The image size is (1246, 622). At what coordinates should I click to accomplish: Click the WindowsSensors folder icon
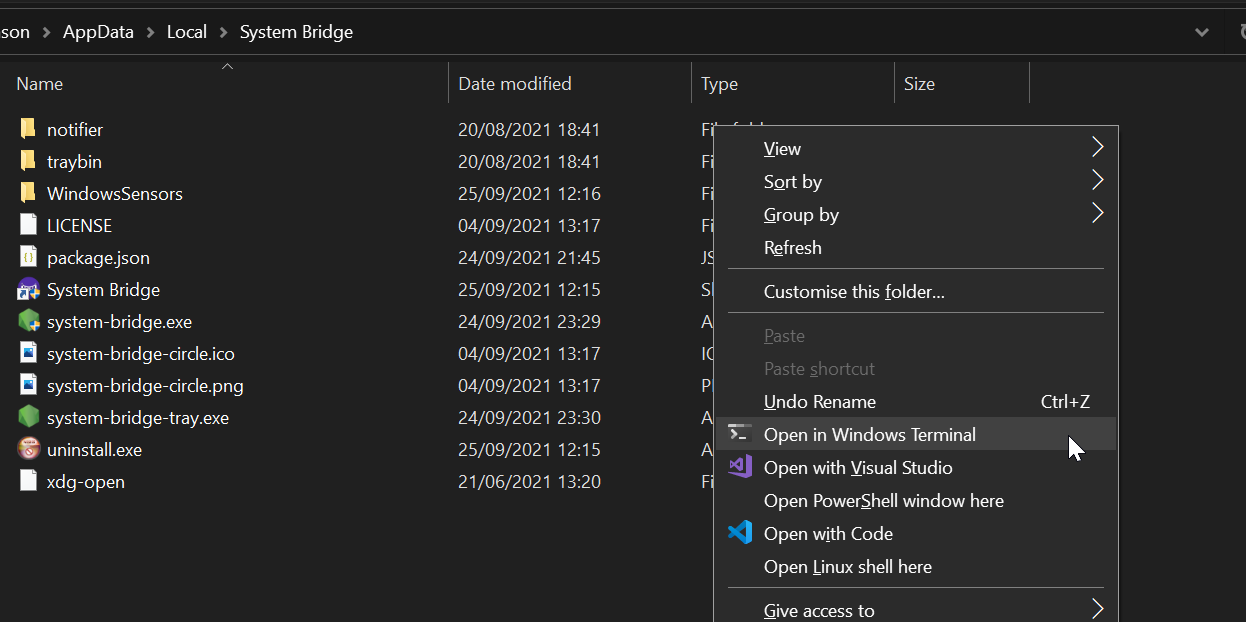tap(28, 193)
